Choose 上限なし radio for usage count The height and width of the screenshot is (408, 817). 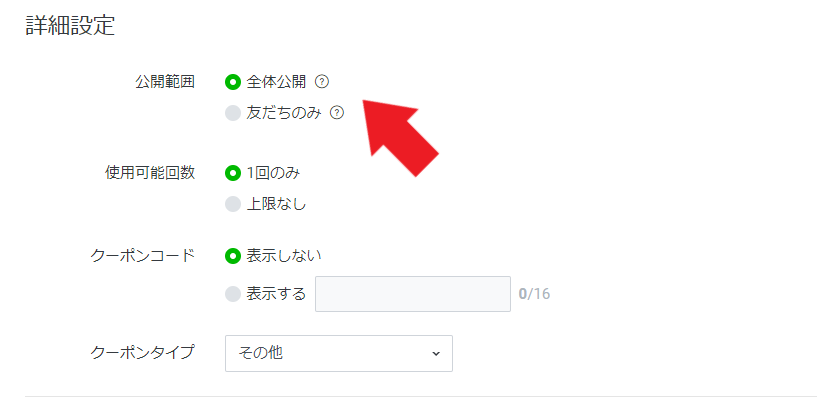point(233,204)
